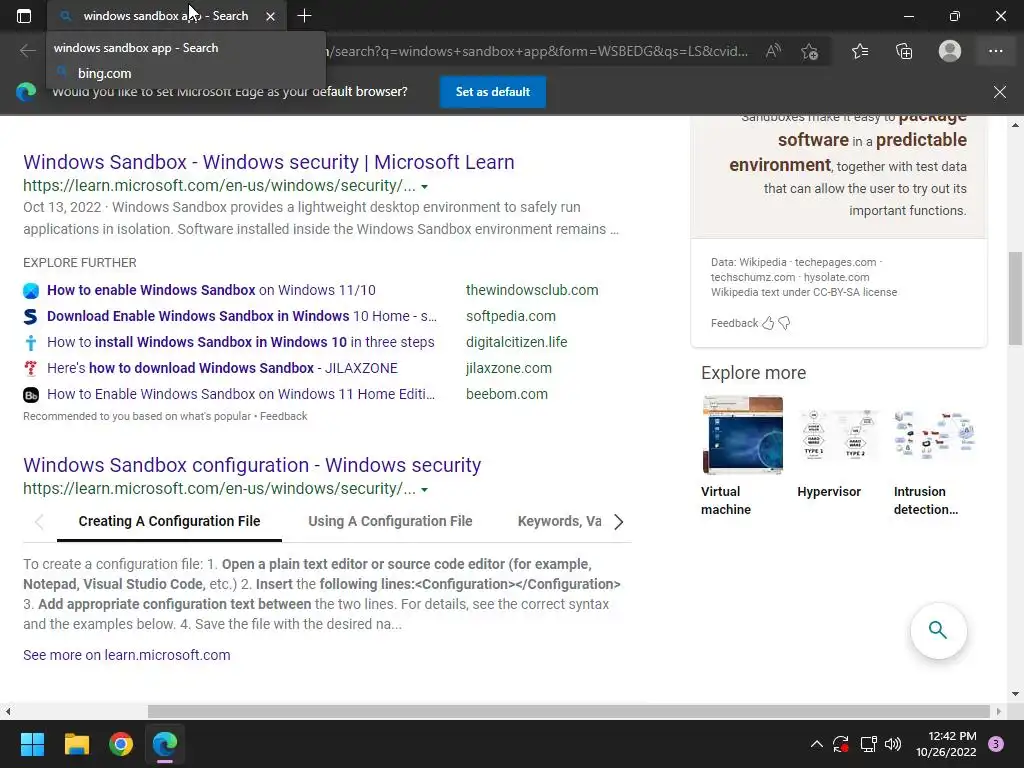The image size is (1024, 768).
Task: Click See more on learn.microsoft.com
Action: pyautogui.click(x=127, y=655)
